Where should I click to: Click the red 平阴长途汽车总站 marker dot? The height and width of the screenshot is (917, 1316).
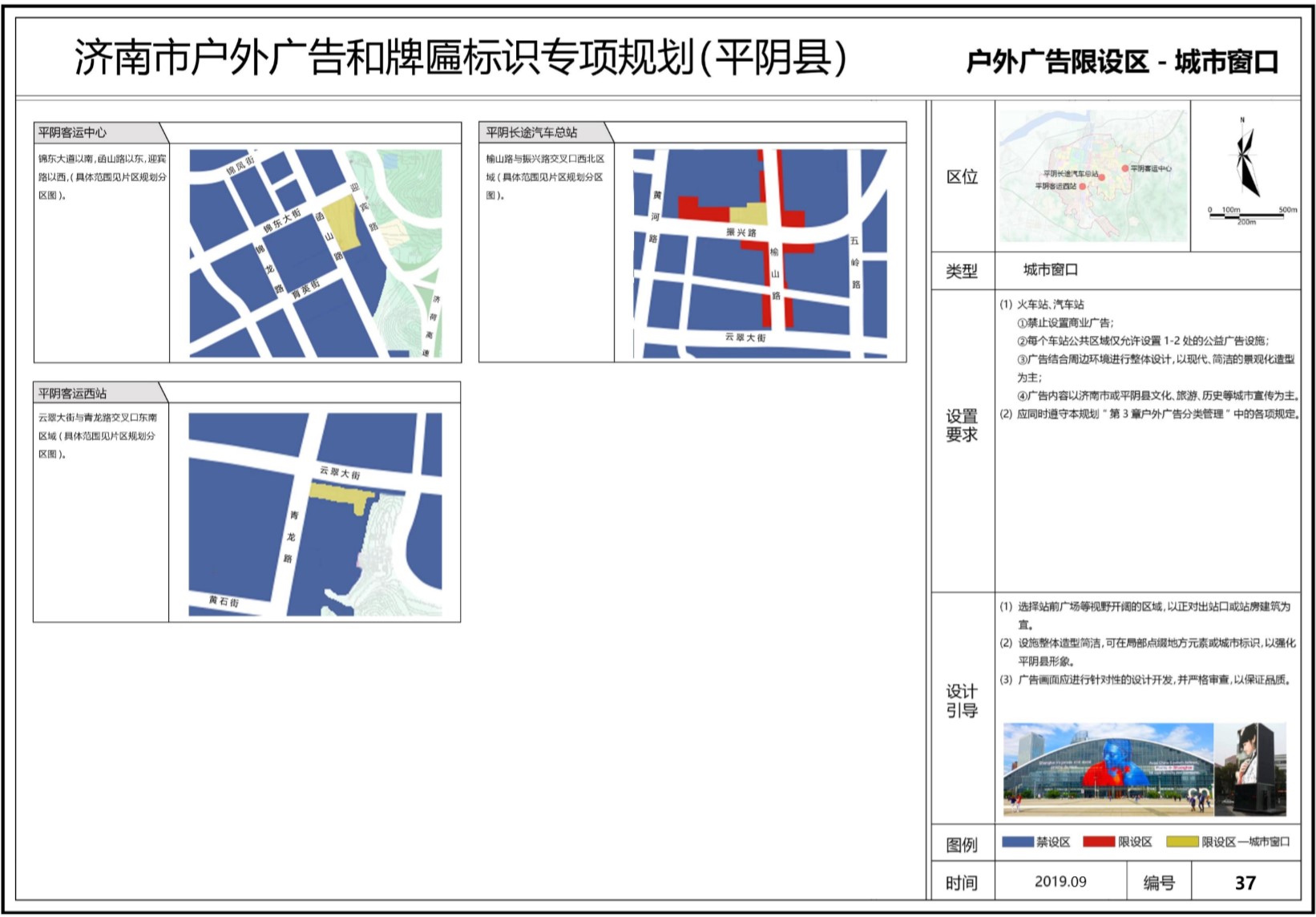1102,177
